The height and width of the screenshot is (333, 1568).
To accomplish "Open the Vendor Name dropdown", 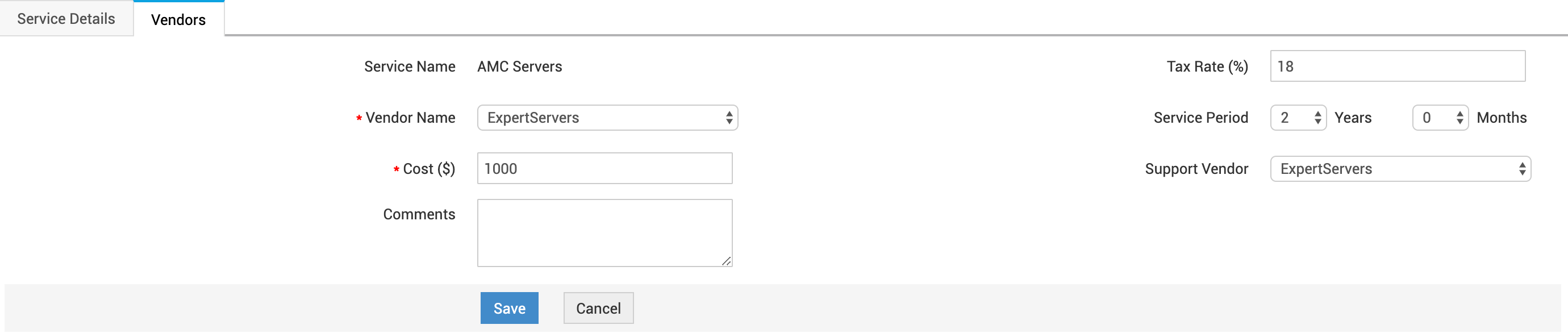I will tap(607, 118).
